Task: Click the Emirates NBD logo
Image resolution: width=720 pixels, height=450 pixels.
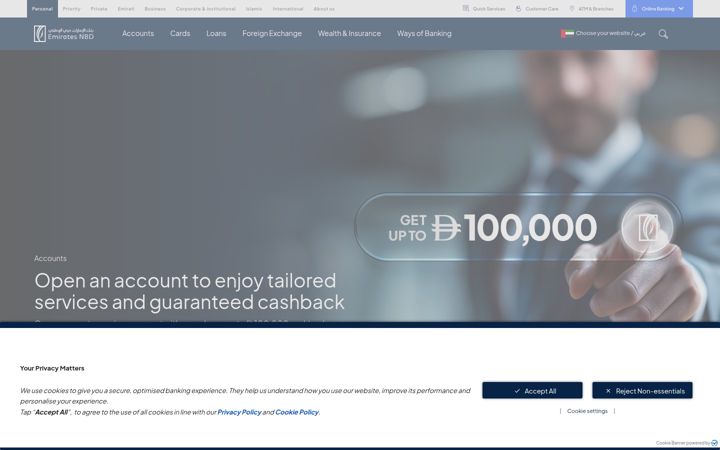Action: click(64, 34)
